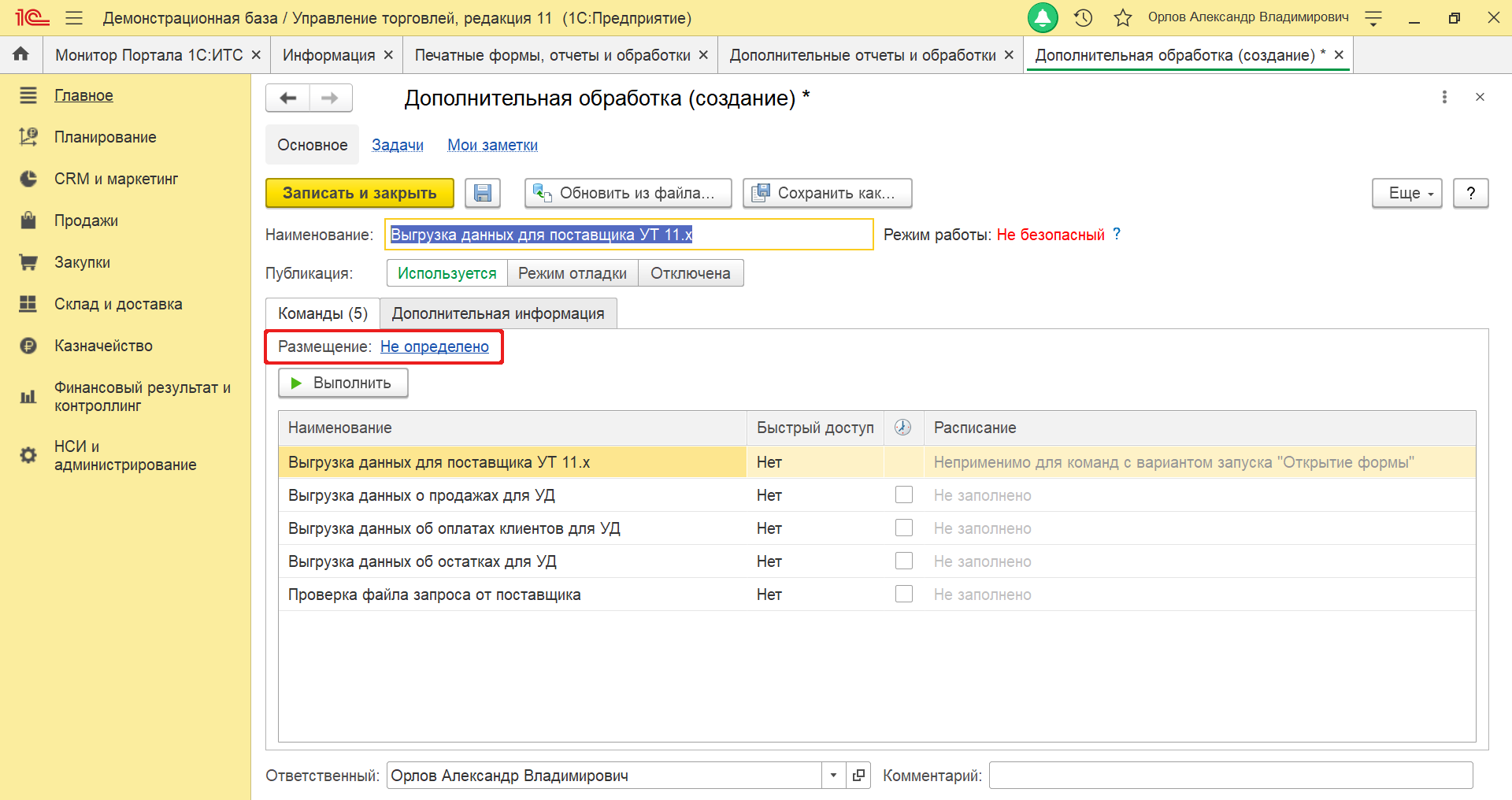The width and height of the screenshot is (1512, 800).
Task: Open the 'Еще' dropdown menu
Action: (1406, 193)
